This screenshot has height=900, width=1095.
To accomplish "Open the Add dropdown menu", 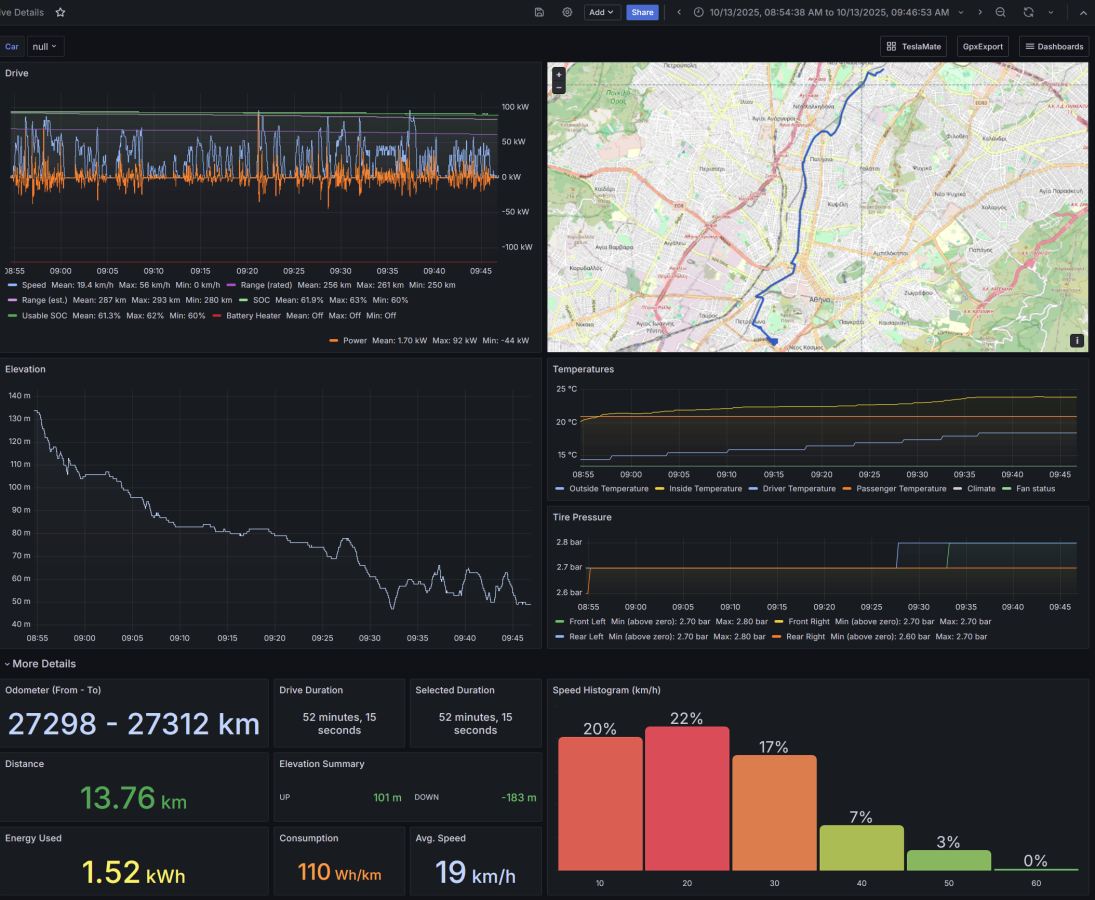I will [x=602, y=12].
